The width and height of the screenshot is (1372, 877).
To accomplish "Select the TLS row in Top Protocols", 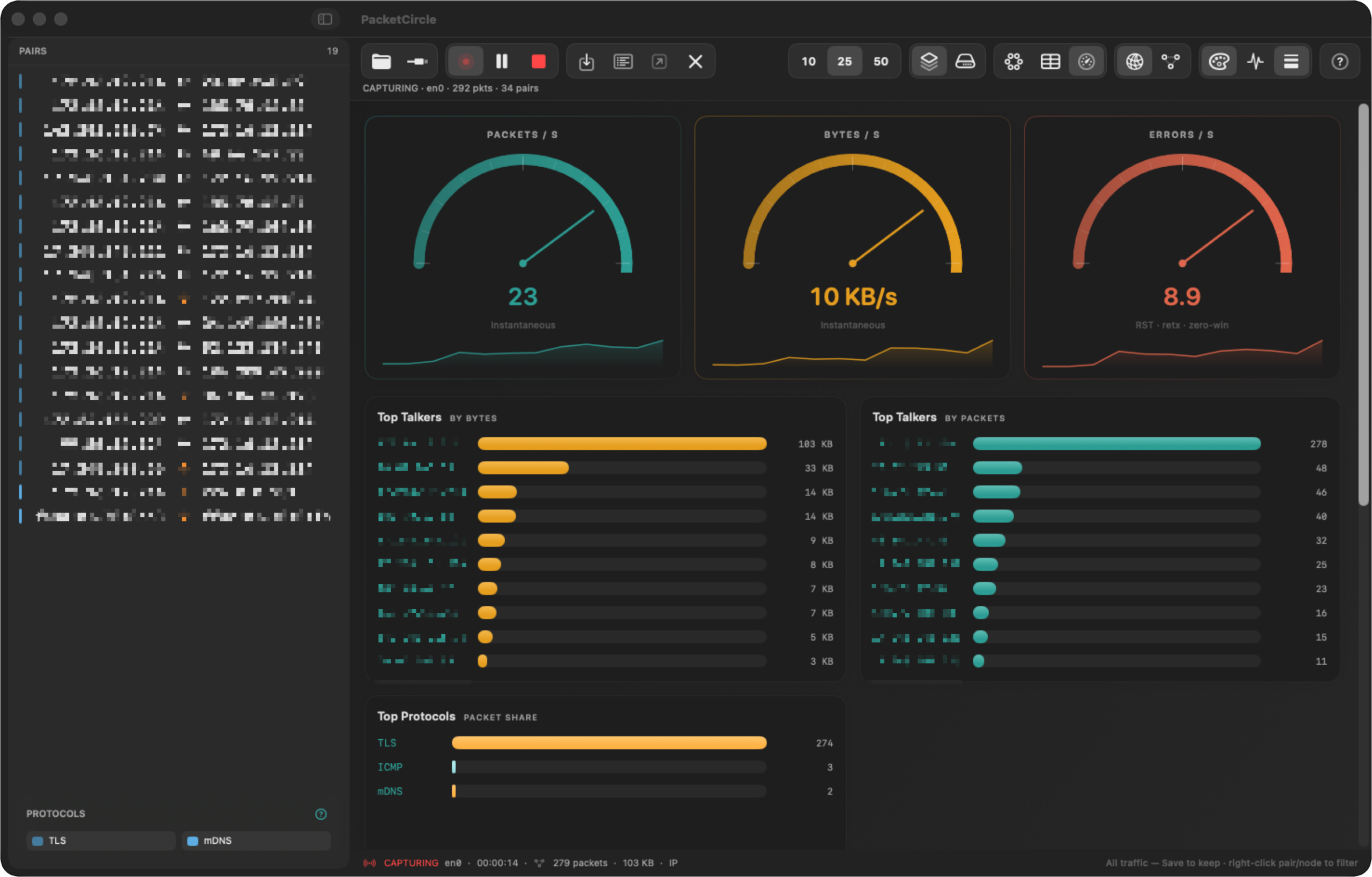I will pyautogui.click(x=605, y=742).
